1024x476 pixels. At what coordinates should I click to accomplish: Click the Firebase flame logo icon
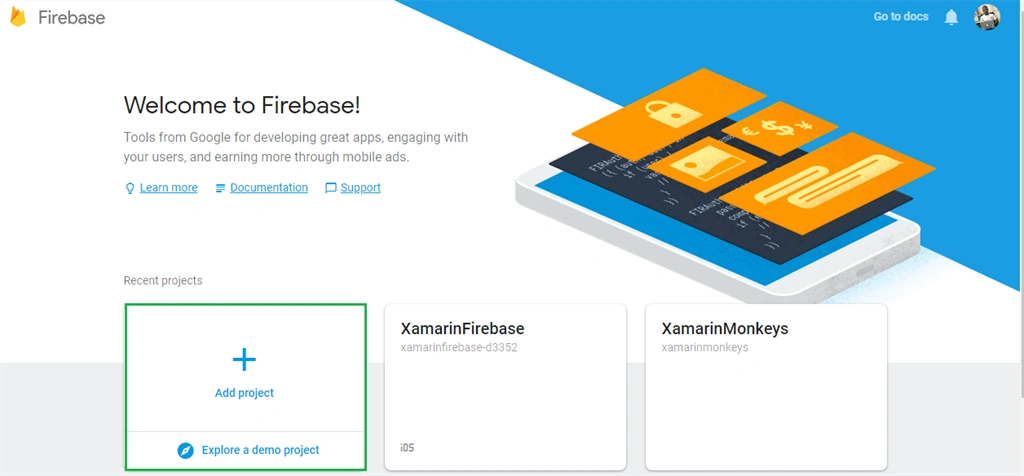[18, 17]
